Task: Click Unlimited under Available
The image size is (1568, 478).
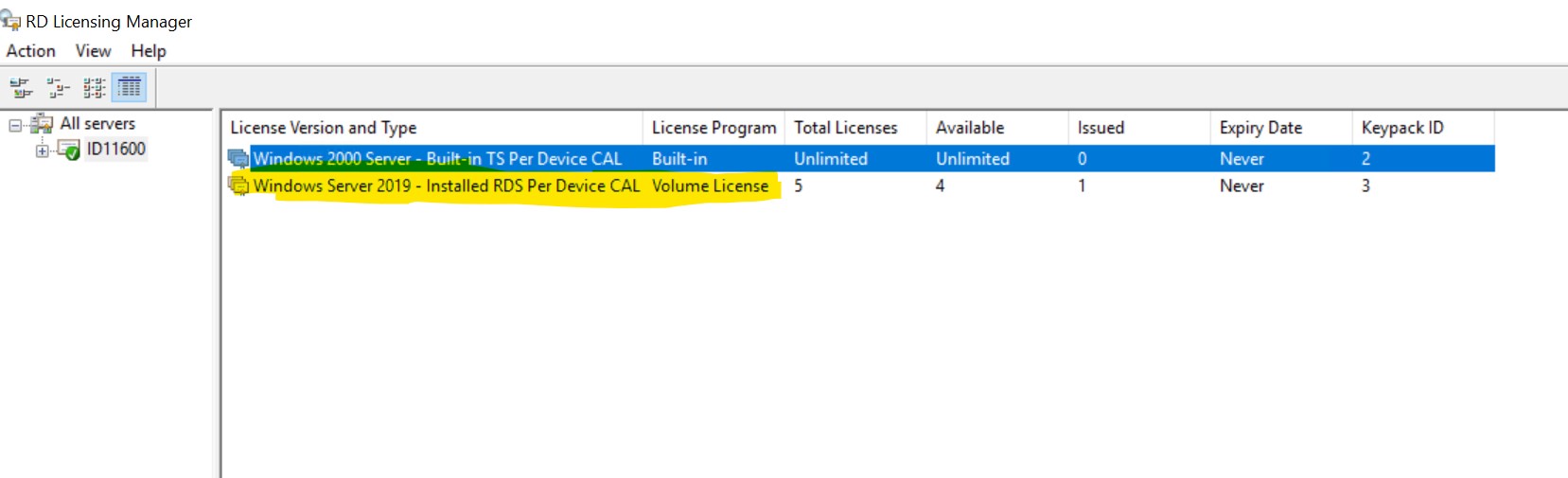Action: tap(973, 159)
